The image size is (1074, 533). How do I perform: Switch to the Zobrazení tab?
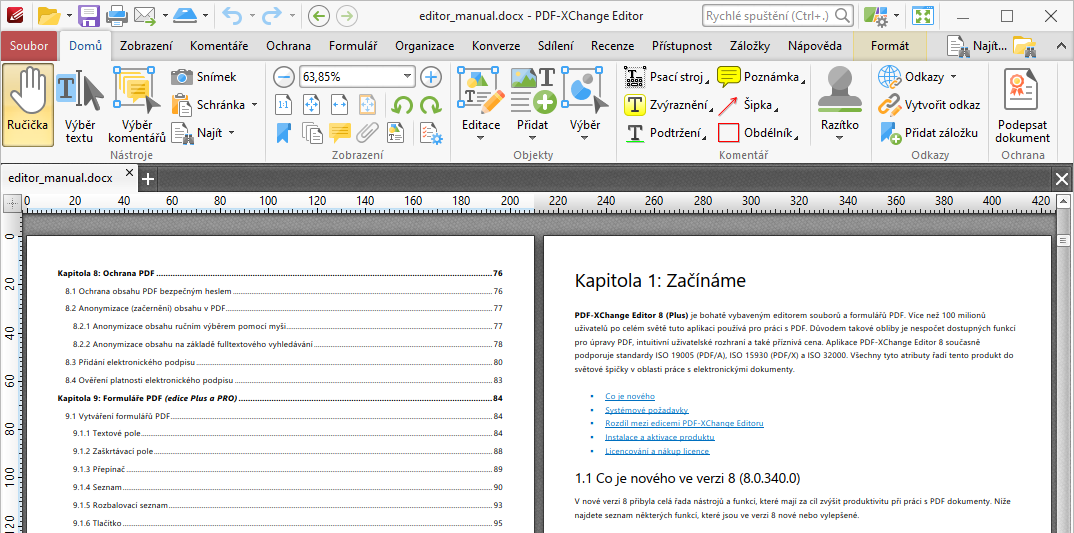pyautogui.click(x=146, y=47)
